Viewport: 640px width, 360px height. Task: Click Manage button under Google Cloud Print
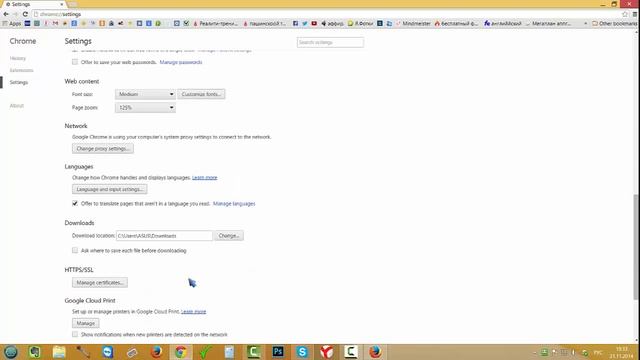coord(86,323)
